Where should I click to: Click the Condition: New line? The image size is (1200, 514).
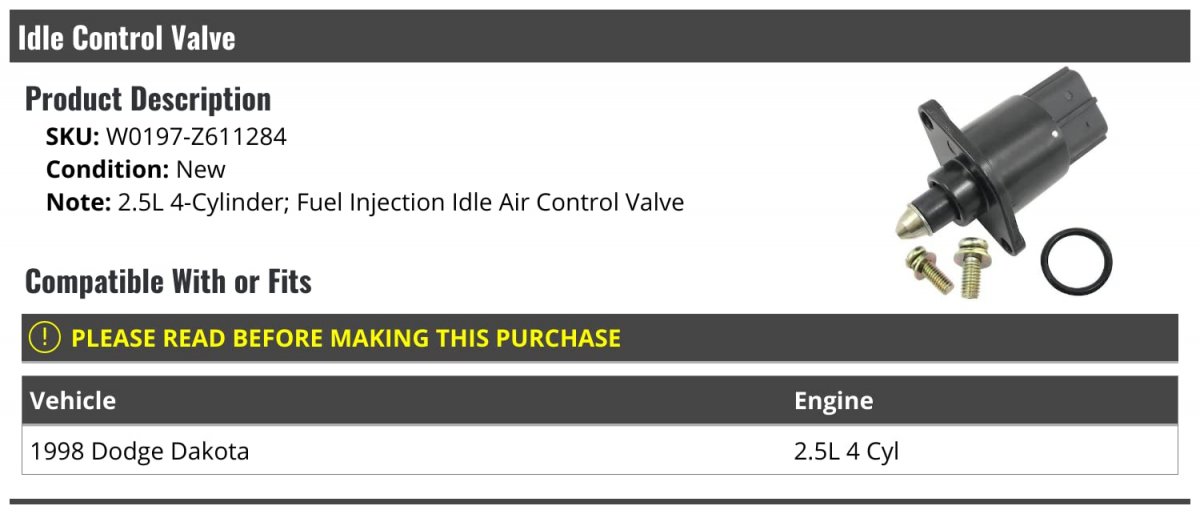(136, 169)
